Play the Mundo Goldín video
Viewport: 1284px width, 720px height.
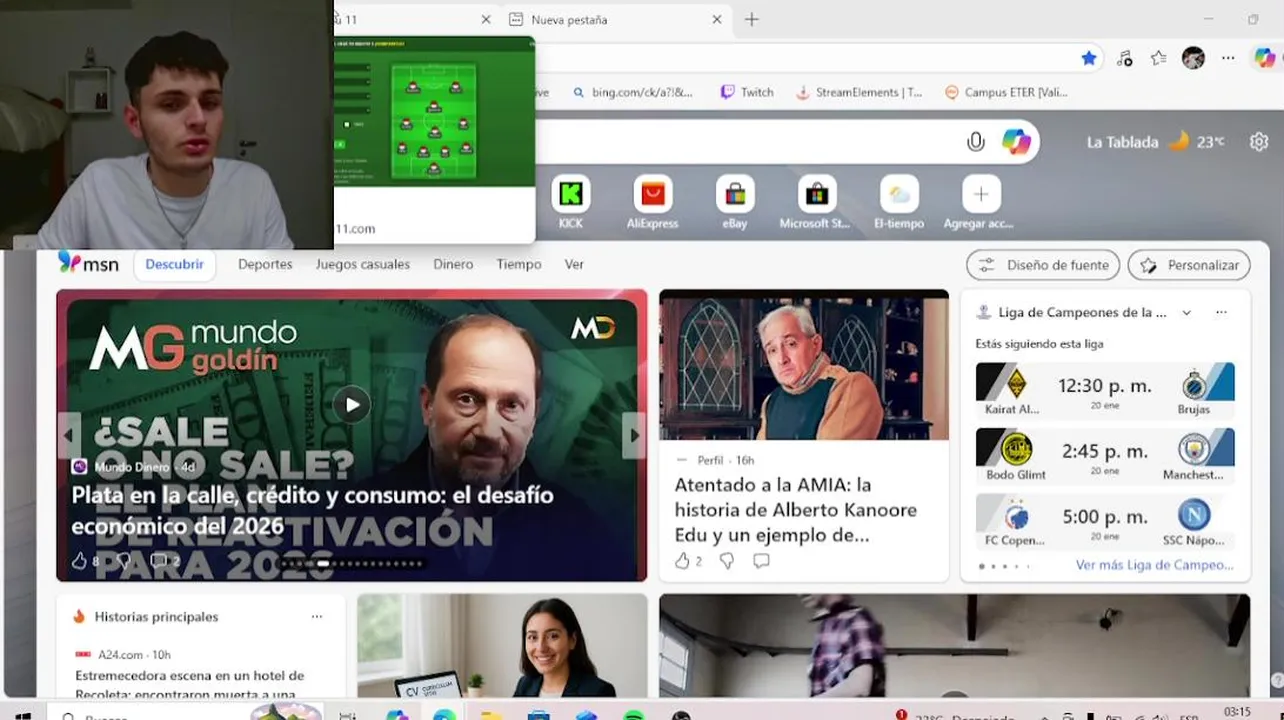(x=352, y=405)
